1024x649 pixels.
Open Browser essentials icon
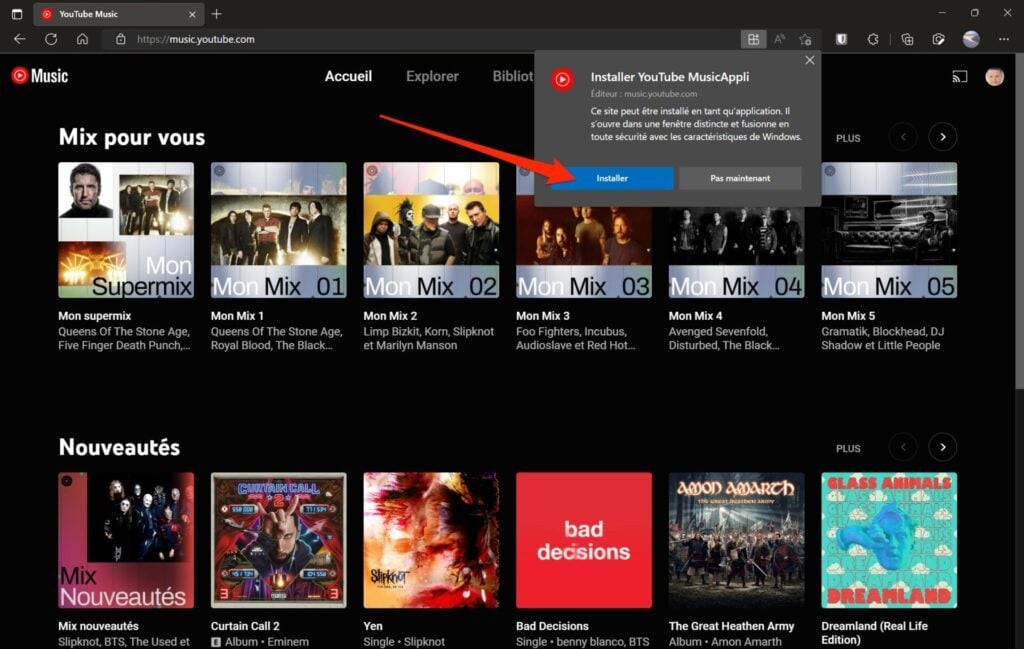[x=938, y=39]
